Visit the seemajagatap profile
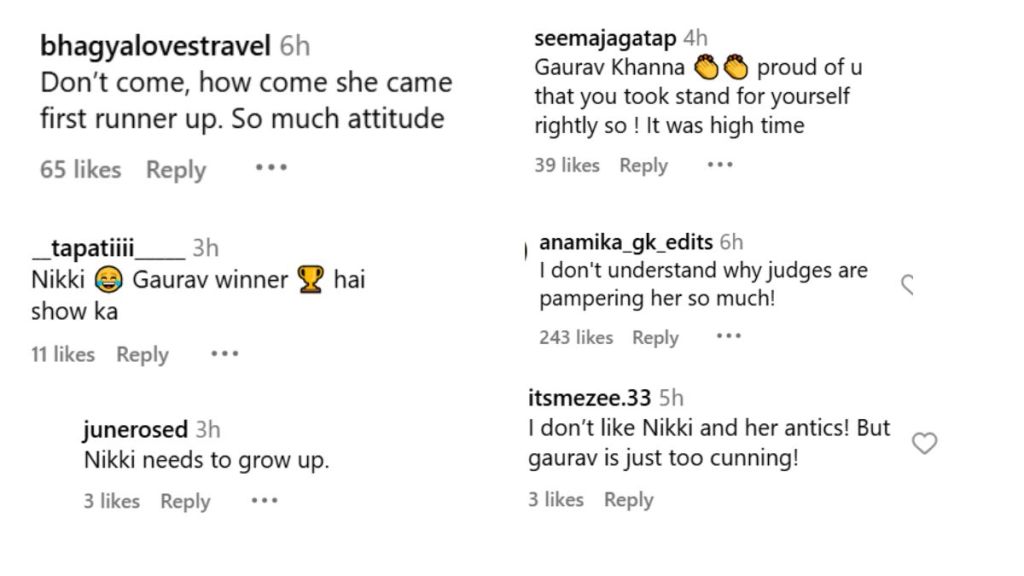This screenshot has width=1024, height=576. click(x=606, y=39)
